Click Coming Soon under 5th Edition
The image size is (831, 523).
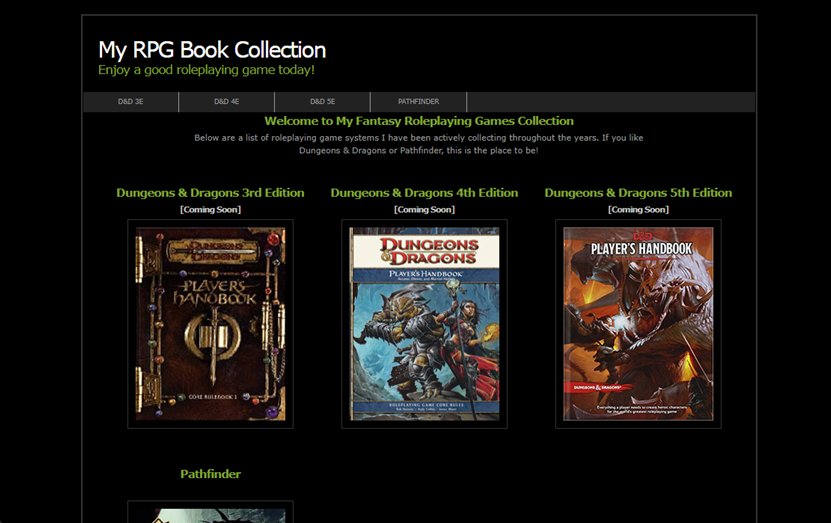click(638, 210)
